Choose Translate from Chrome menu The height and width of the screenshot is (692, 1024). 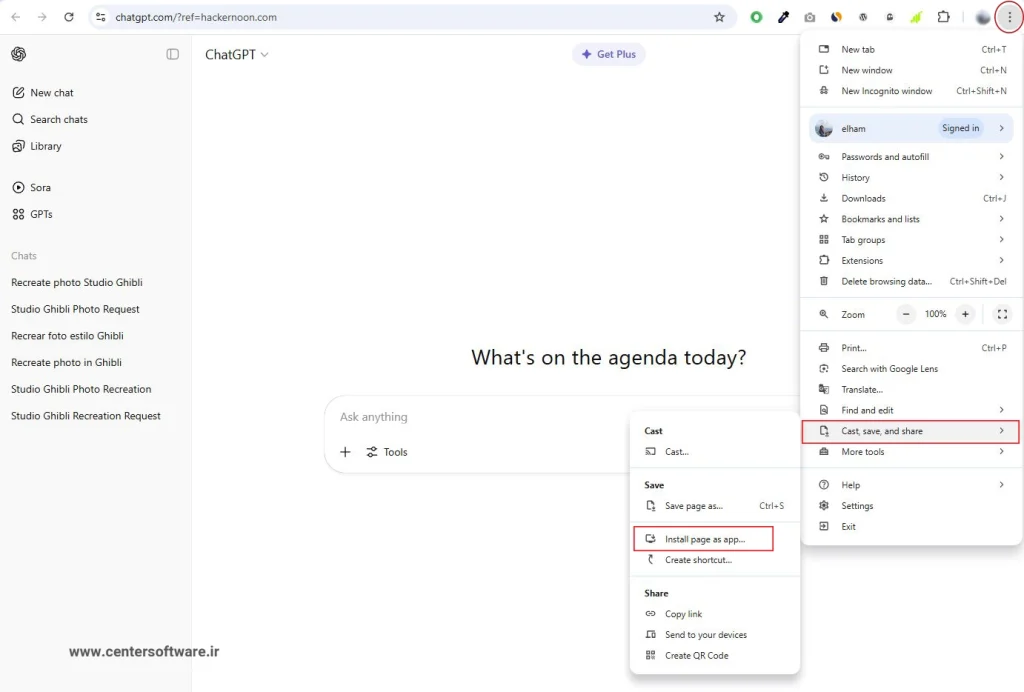[x=911, y=390]
